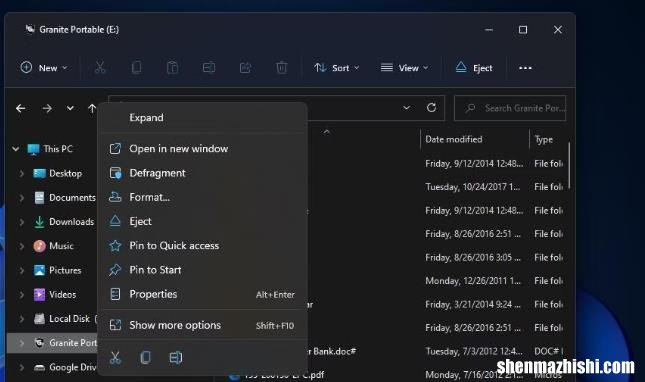This screenshot has height=382, width=645.
Task: Click the Properties menu icon
Action: click(115, 294)
